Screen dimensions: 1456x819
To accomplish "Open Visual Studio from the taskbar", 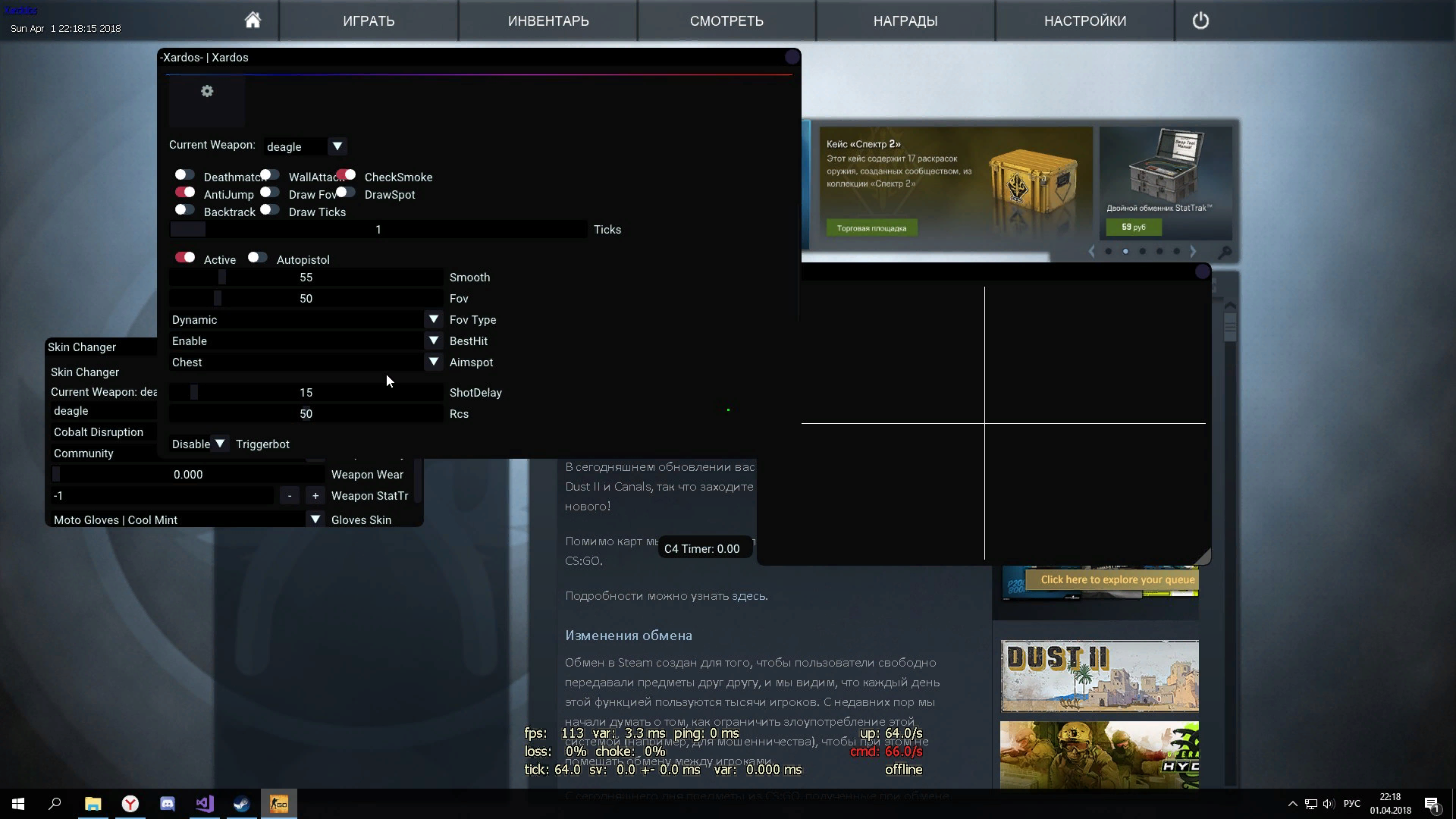I will pyautogui.click(x=205, y=804).
